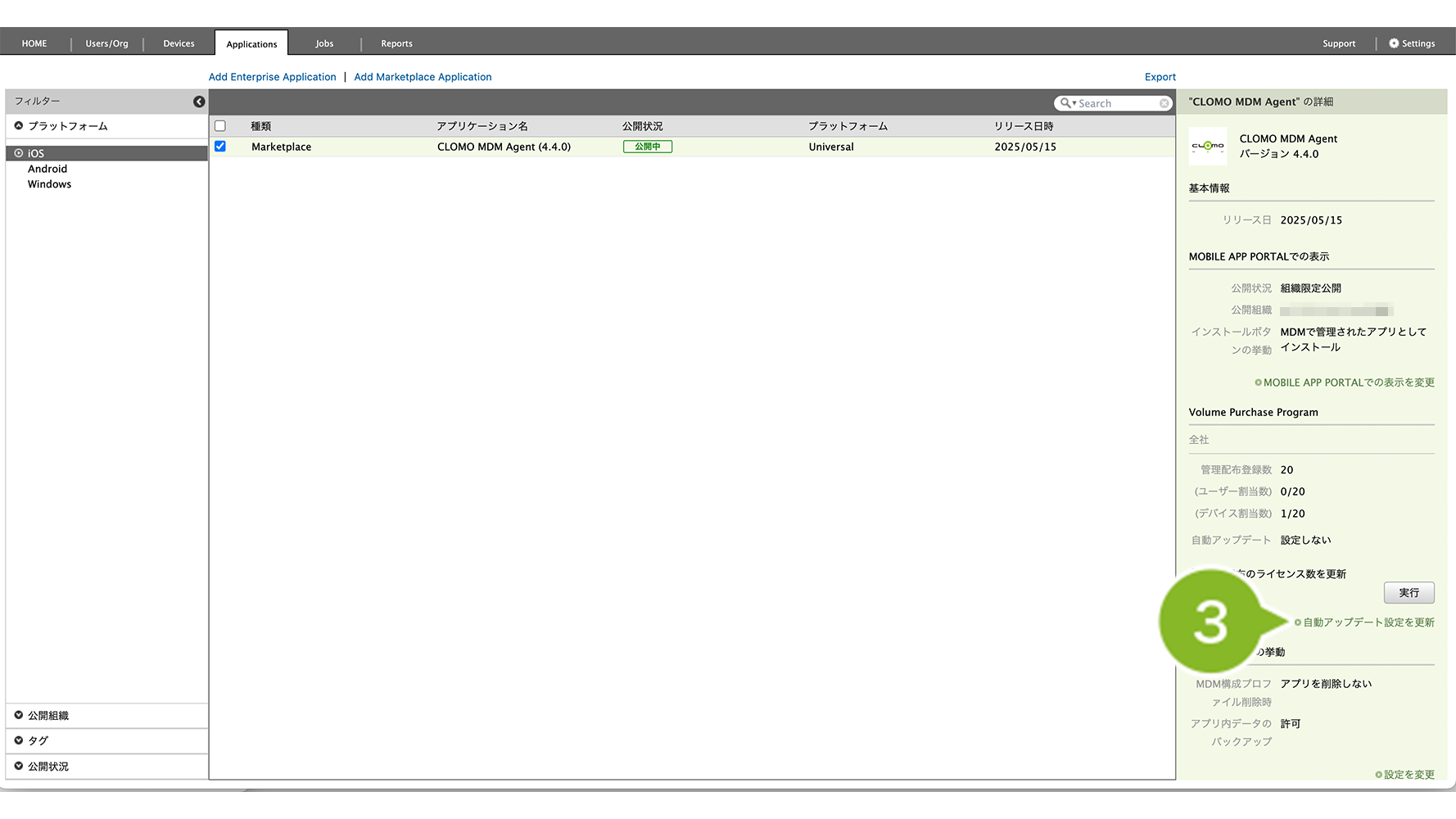Switch to the Jobs tab

point(324,43)
